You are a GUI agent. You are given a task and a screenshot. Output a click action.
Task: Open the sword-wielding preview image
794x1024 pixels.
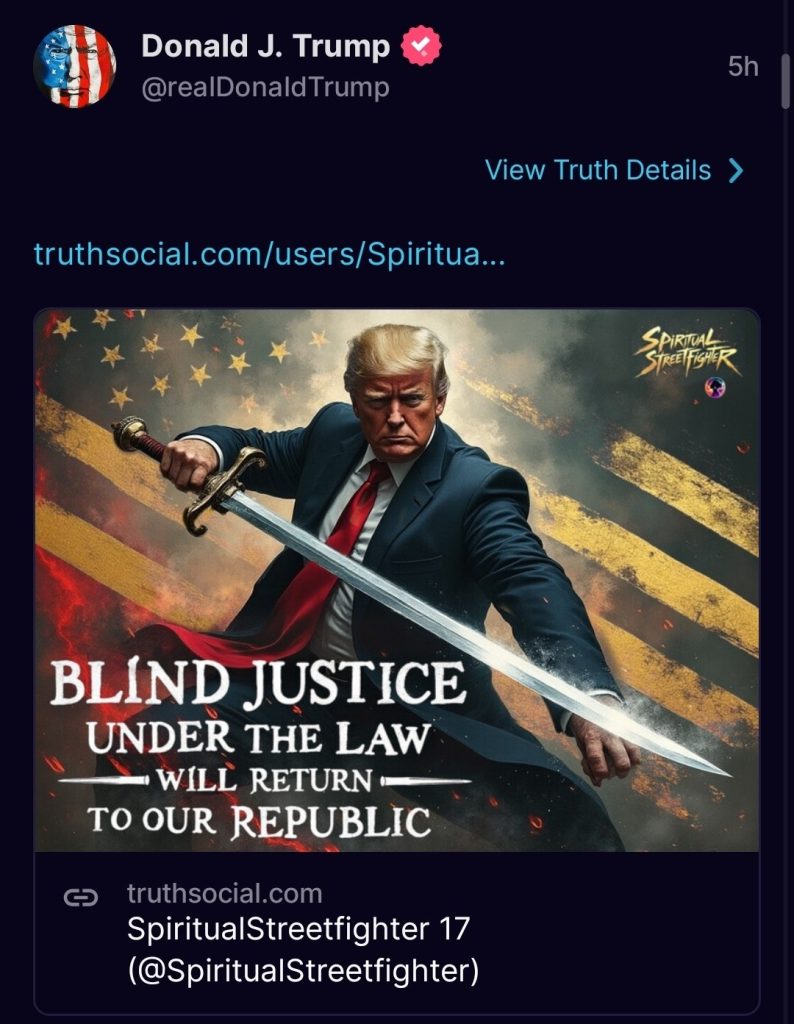(x=397, y=580)
